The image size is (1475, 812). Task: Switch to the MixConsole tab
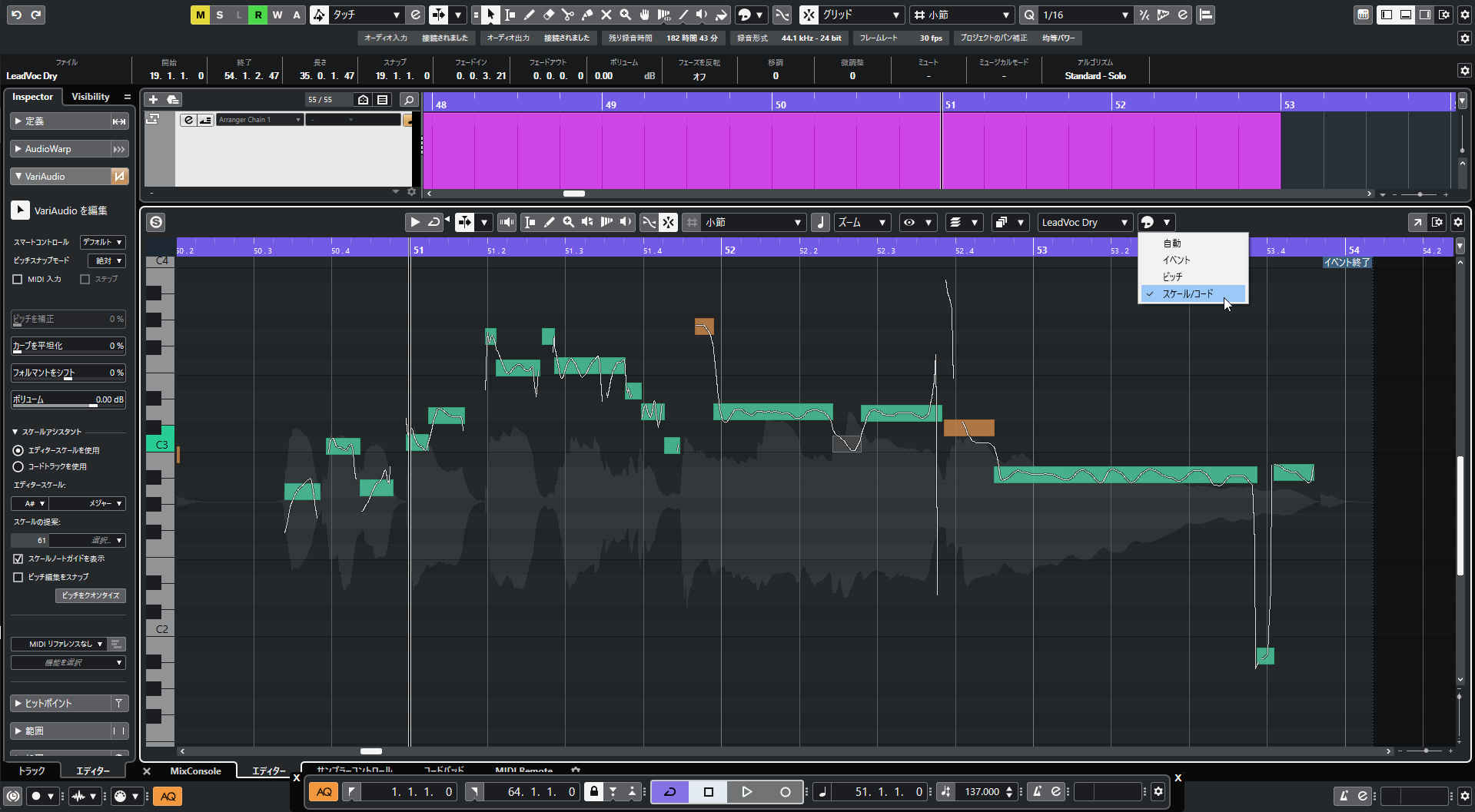pyautogui.click(x=195, y=771)
